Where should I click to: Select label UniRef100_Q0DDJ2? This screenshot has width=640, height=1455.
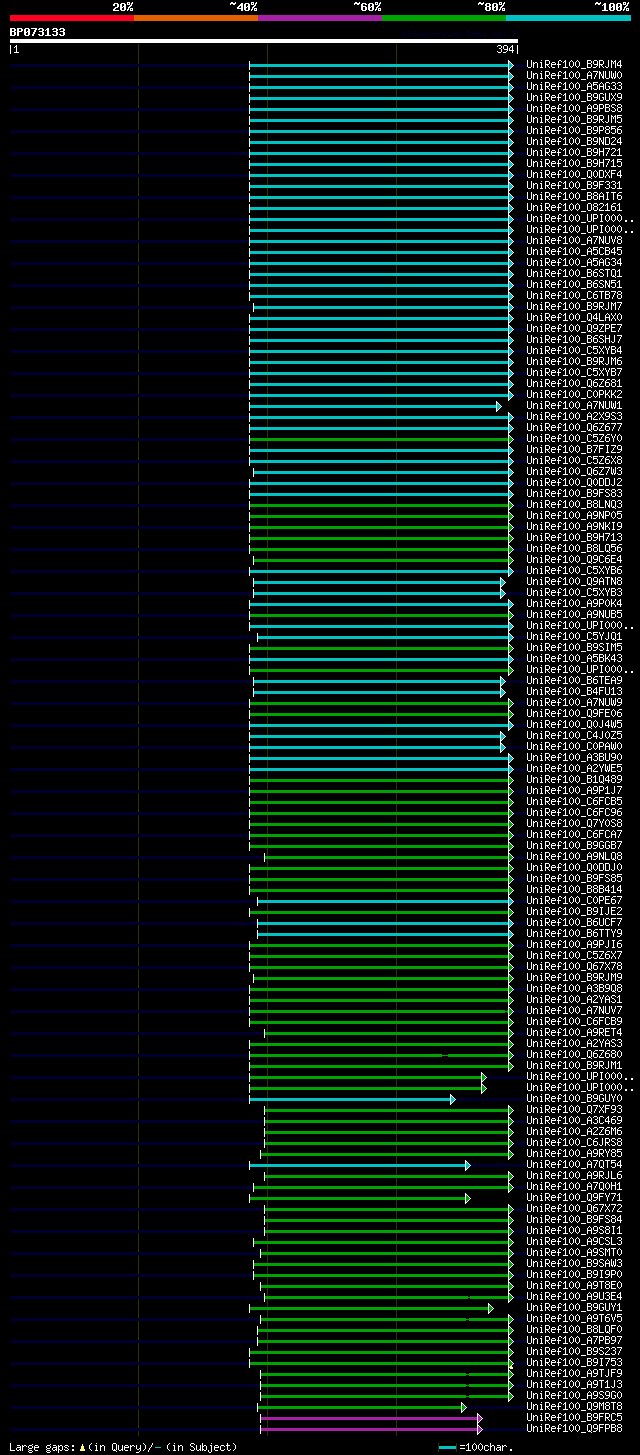pos(574,482)
